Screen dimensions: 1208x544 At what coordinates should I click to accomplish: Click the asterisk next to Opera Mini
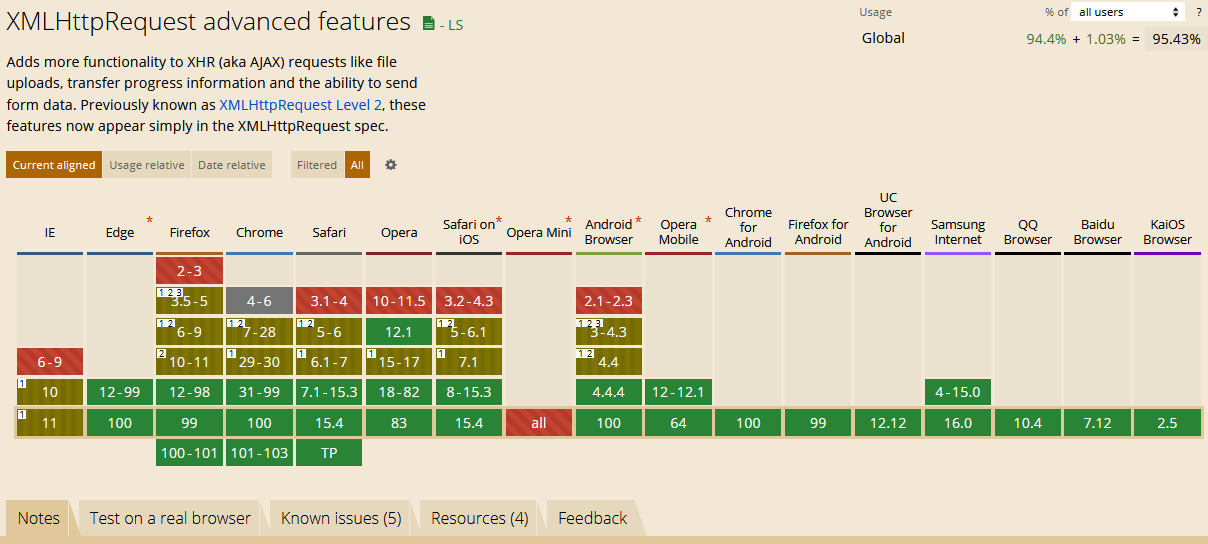tap(568, 221)
